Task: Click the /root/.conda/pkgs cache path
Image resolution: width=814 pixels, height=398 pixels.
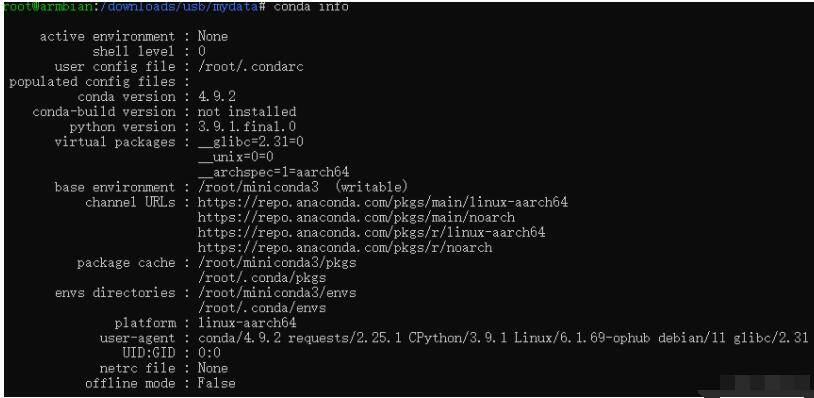Action: click(262, 278)
